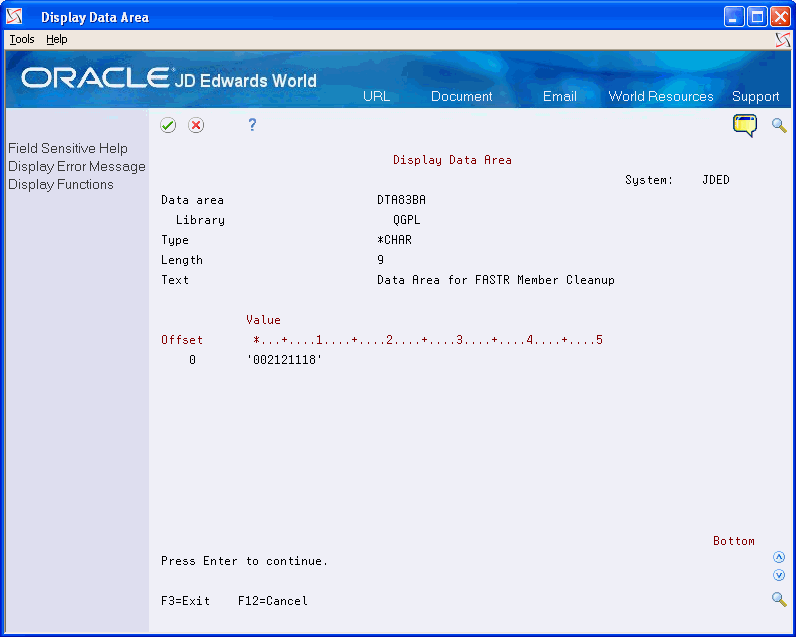Click the top-right magnifier search icon
The width and height of the screenshot is (796, 637).
pos(779,125)
